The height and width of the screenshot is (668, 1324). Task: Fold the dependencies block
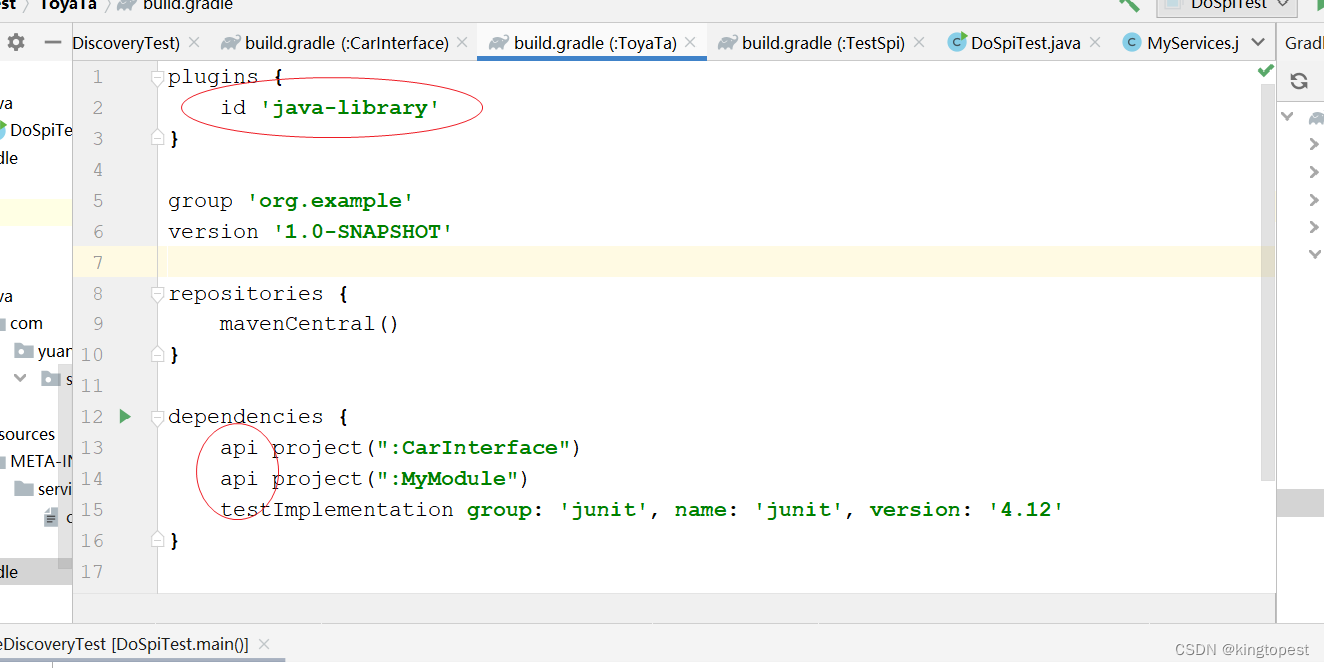157,416
